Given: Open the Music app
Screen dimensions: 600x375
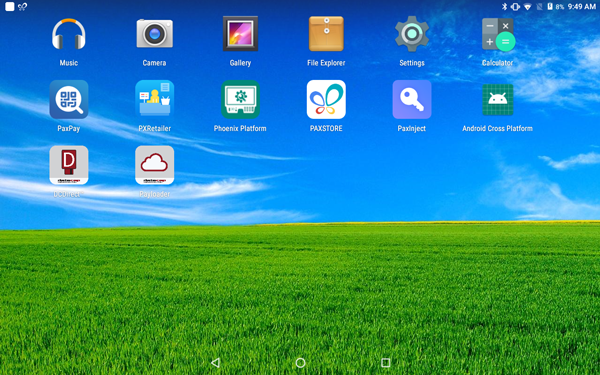Looking at the screenshot, I should tap(69, 34).
